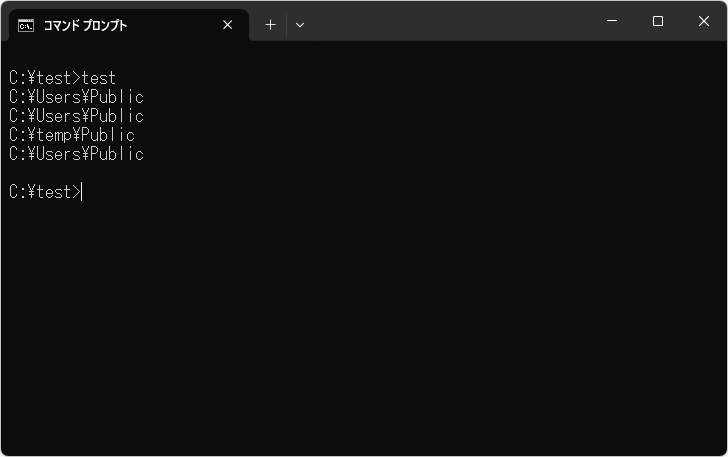This screenshot has height=457, width=728.
Task: Click the C:¥temp¥Public output line
Action: pyautogui.click(x=72, y=135)
